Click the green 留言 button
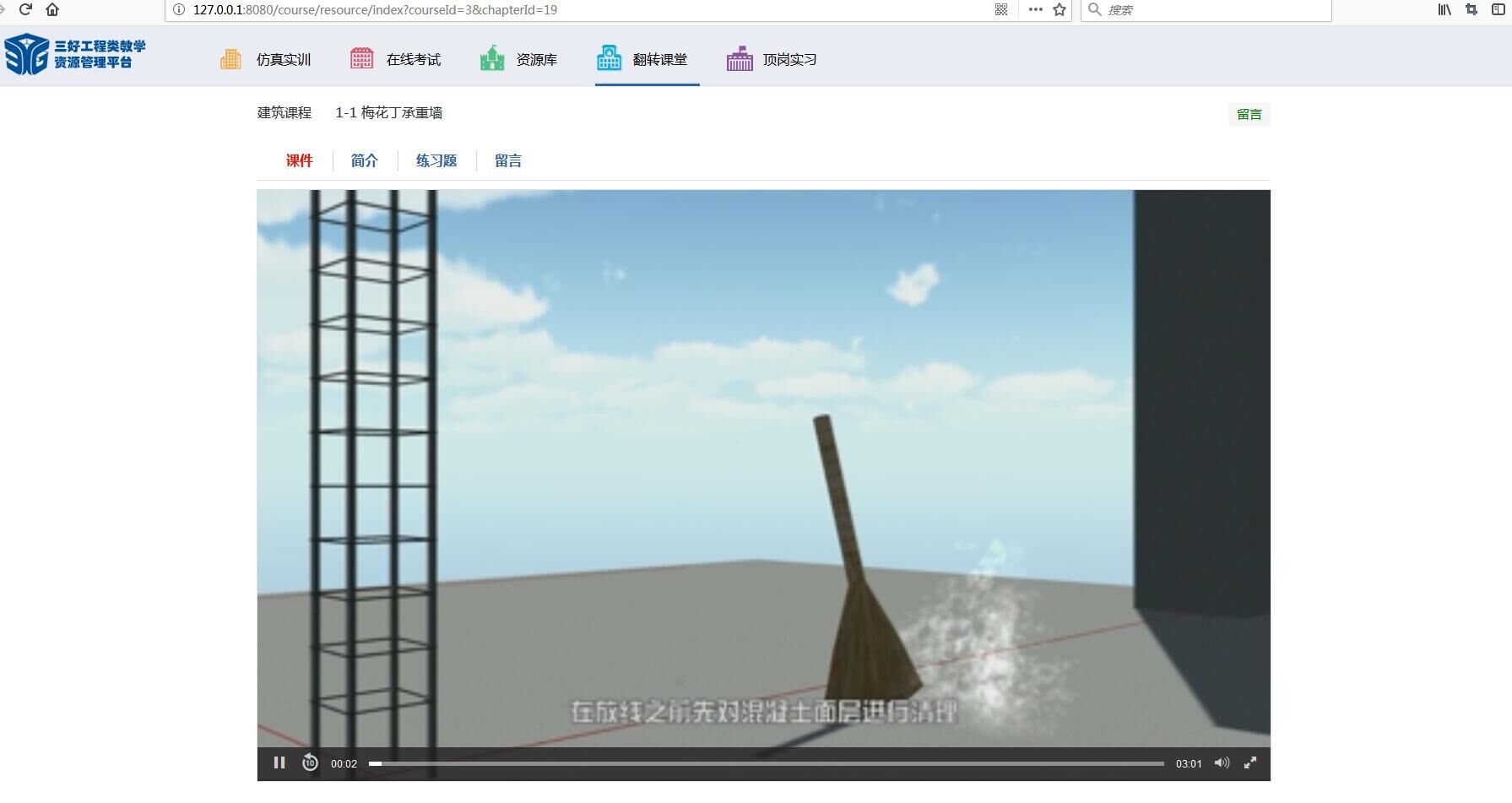 click(x=1249, y=115)
